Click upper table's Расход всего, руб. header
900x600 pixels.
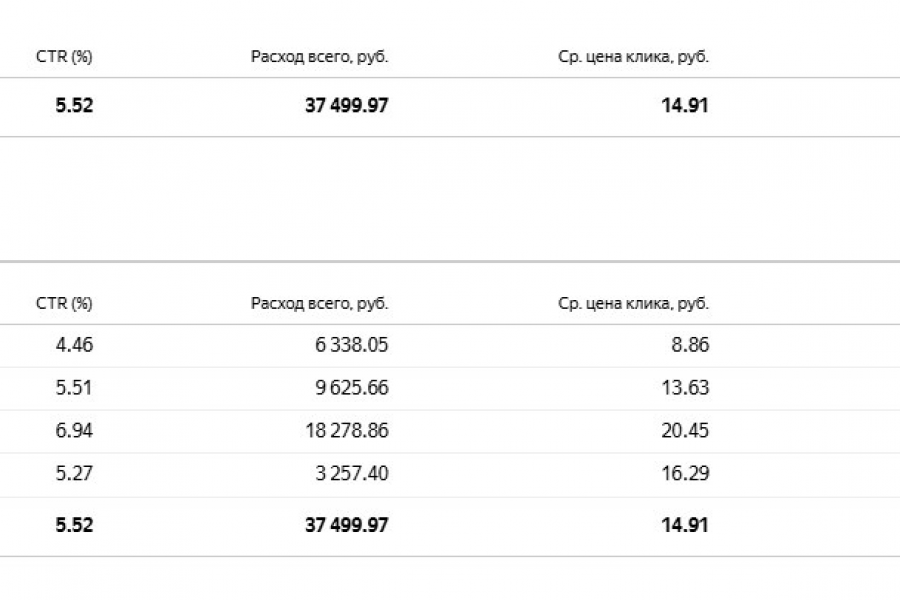pos(319,57)
